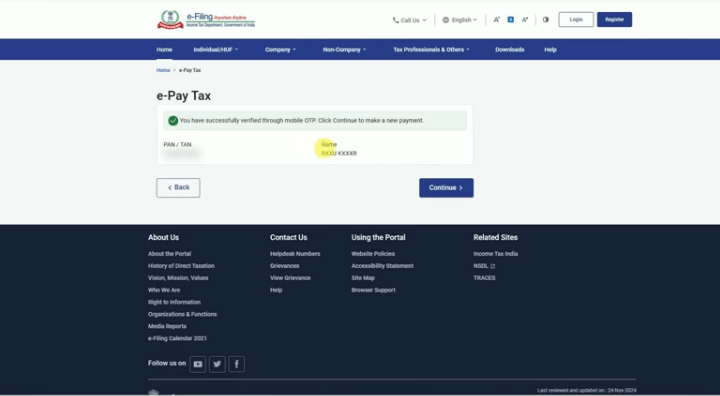Expand the Individual/HUF menu
720x396 pixels.
coord(216,50)
